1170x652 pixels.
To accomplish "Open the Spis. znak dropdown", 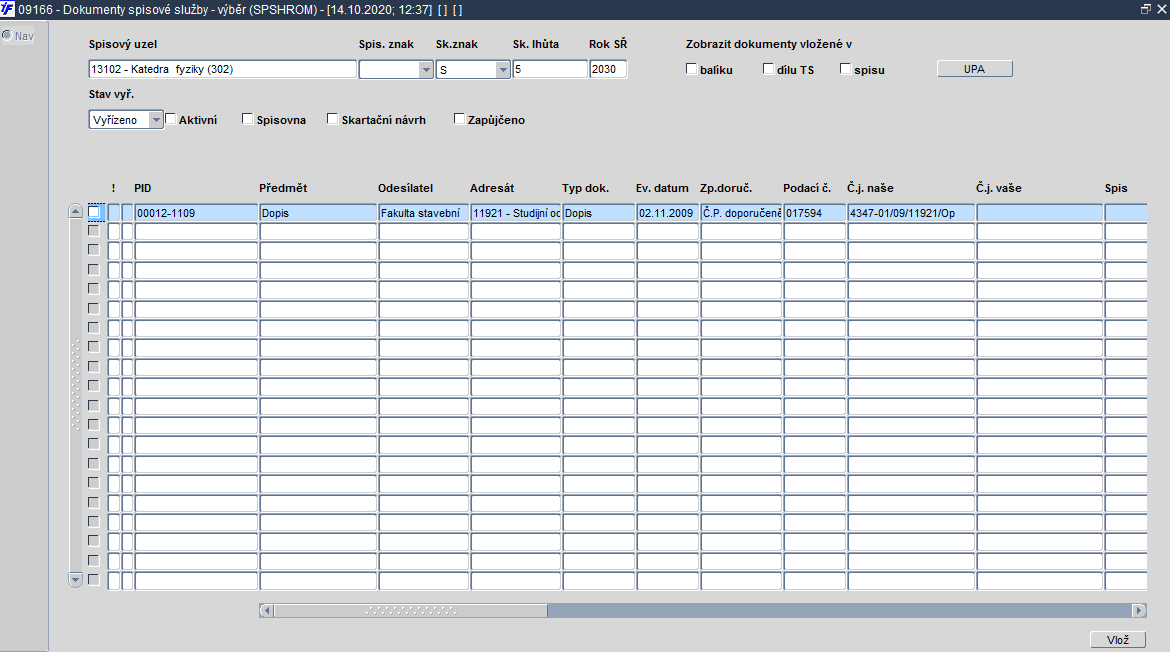I will (425, 69).
